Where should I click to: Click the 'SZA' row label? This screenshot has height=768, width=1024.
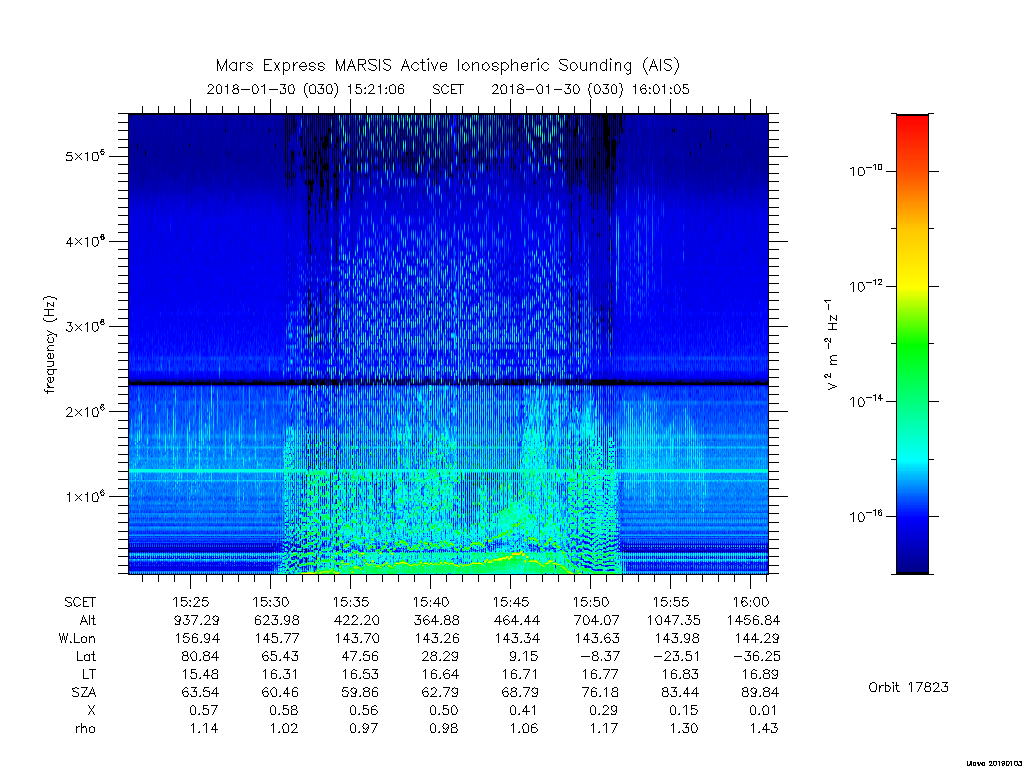pos(84,692)
